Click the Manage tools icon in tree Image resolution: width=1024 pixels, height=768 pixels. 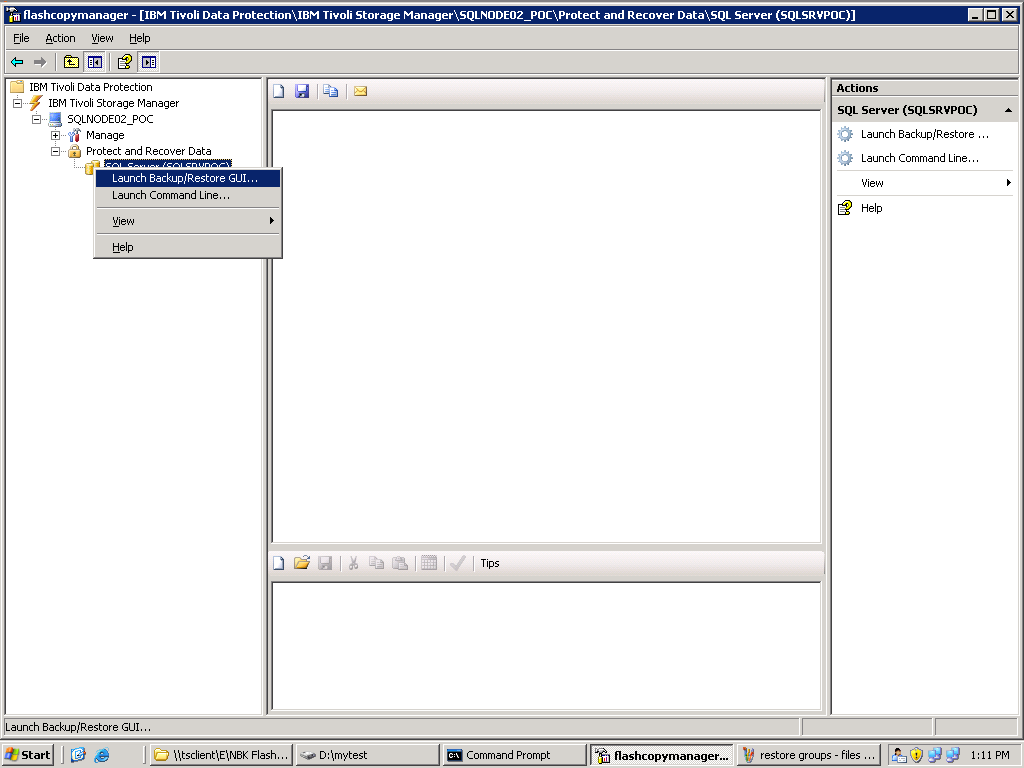pos(74,135)
